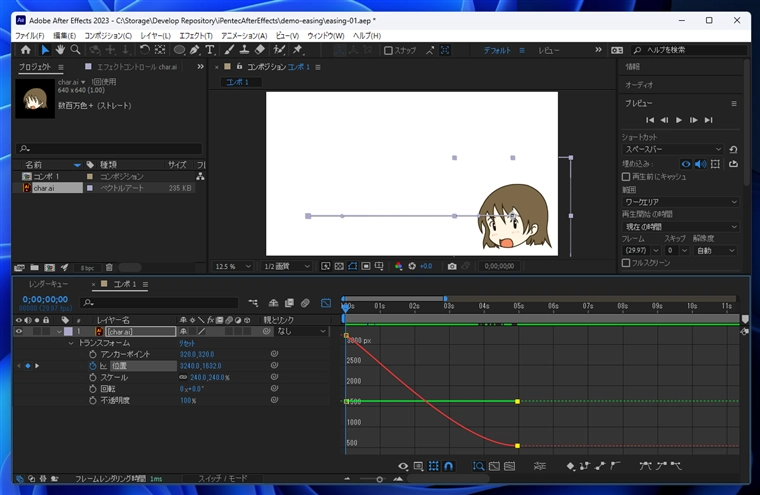The width and height of the screenshot is (760, 495).
Task: Select the Pen tool
Action: click(x=194, y=49)
